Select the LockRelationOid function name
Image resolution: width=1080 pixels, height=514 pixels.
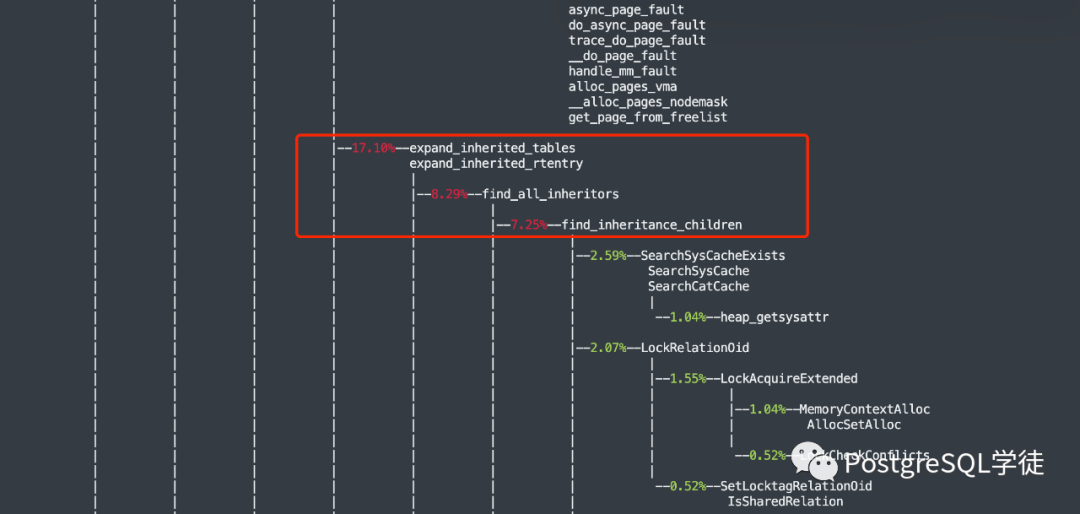[x=695, y=347]
